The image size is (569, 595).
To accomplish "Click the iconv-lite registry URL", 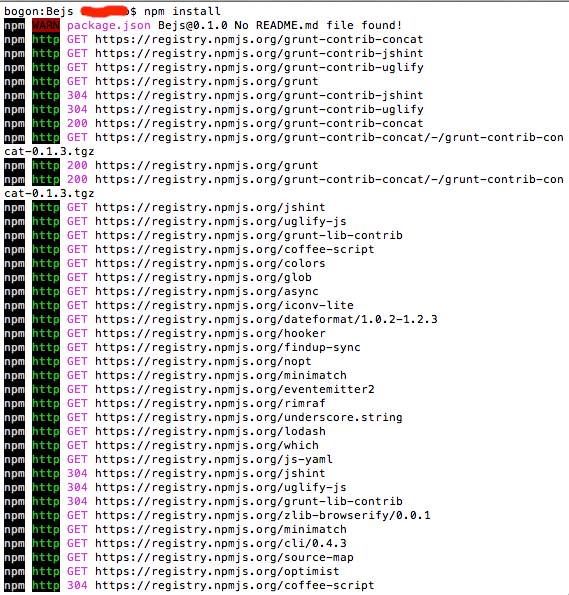I will click(x=224, y=305).
